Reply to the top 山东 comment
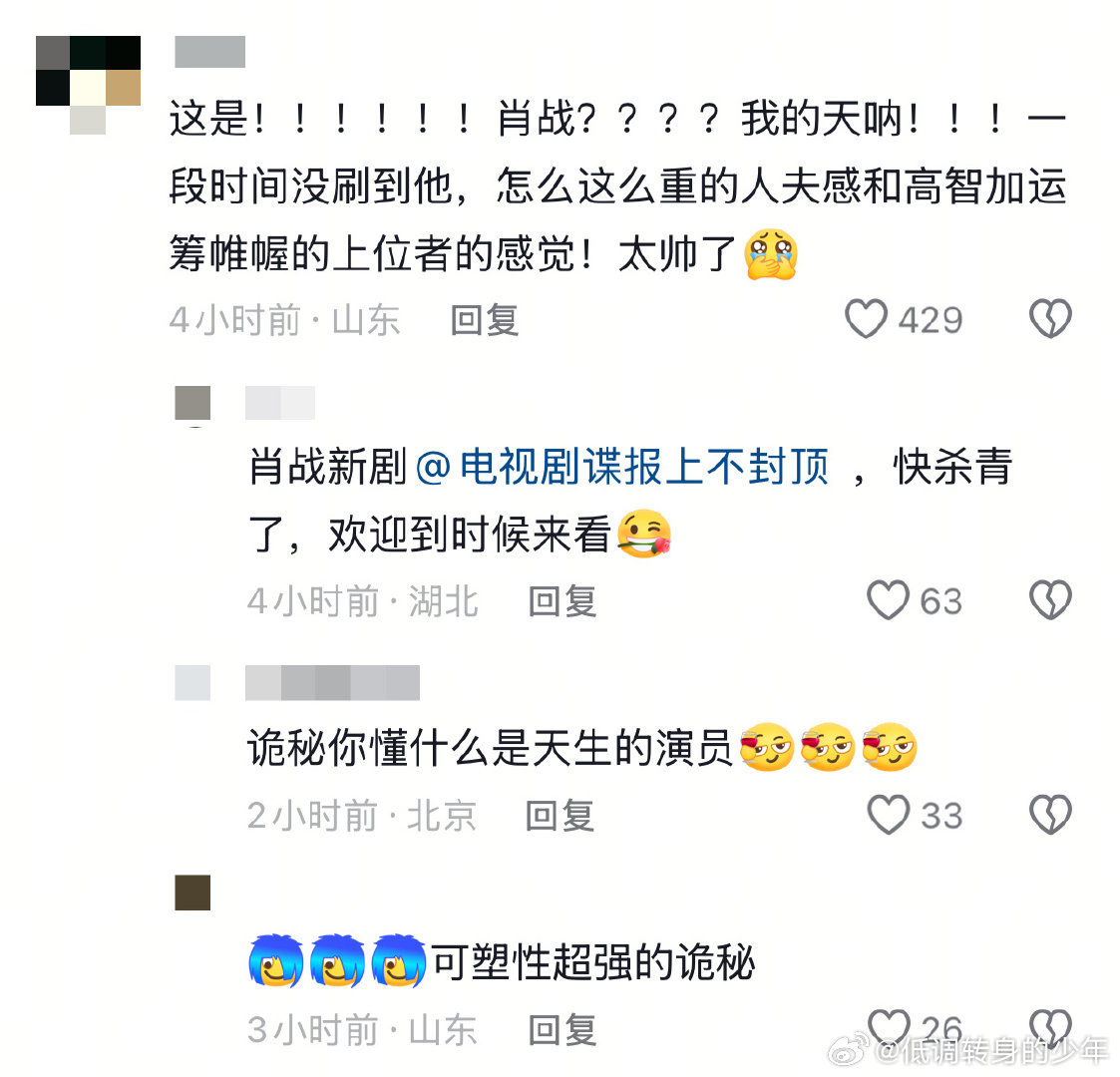The width and height of the screenshot is (1120, 1077). [x=485, y=320]
